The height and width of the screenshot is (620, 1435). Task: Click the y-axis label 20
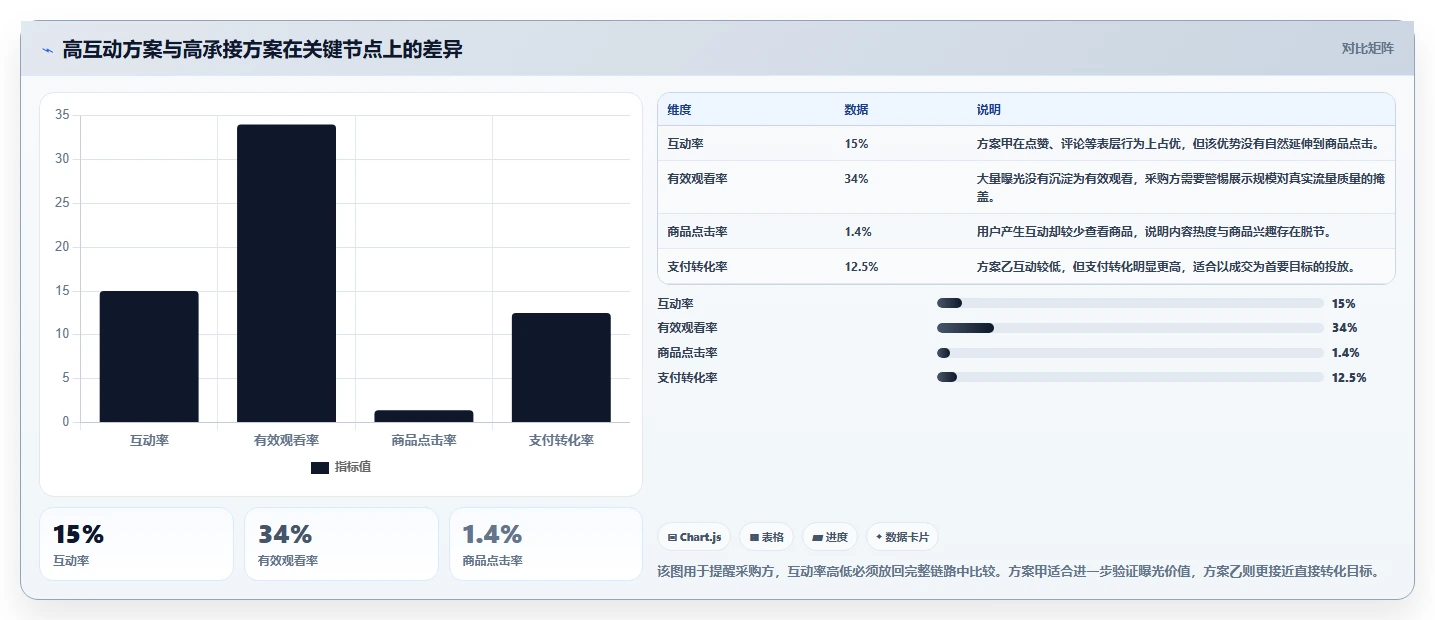(x=62, y=247)
